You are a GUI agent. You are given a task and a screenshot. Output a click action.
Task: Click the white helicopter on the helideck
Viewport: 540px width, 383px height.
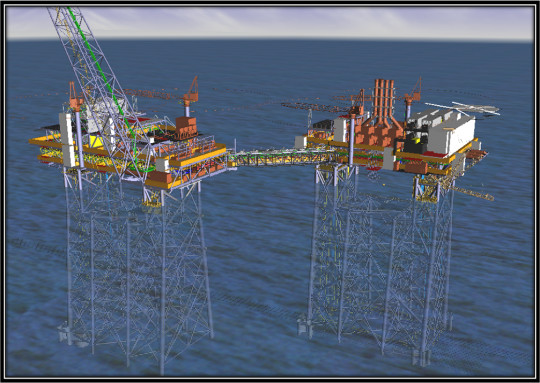[463, 108]
